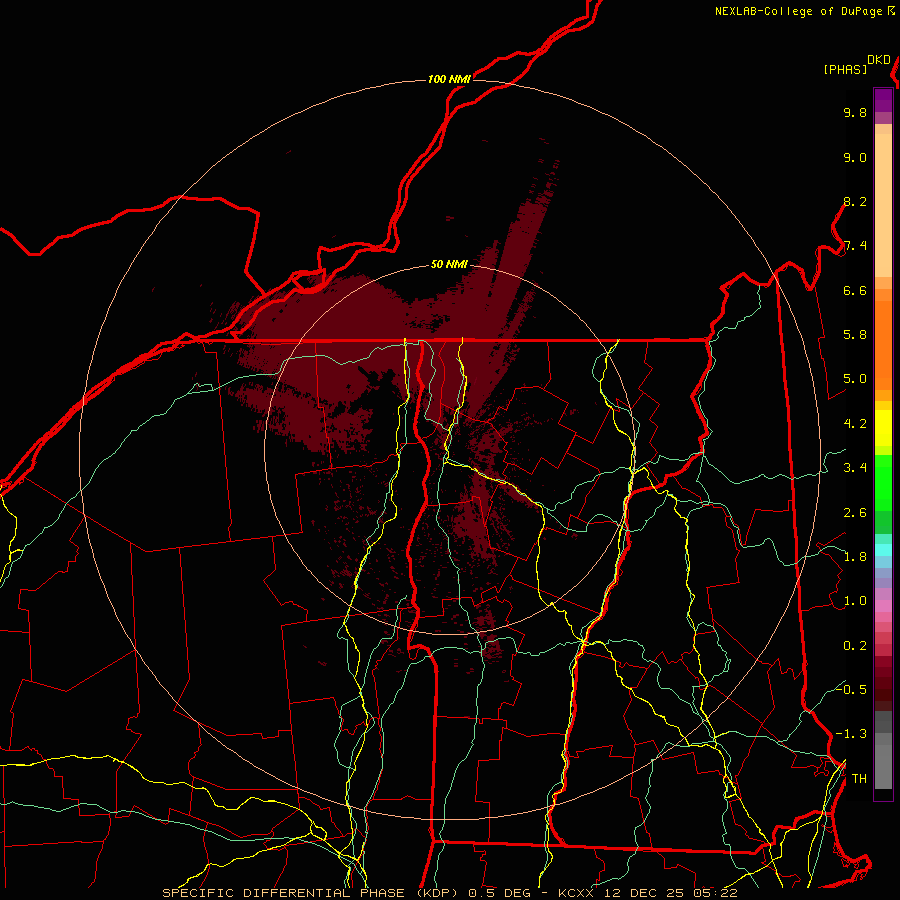Pick the pink band of the color bar
Image resolution: width=900 pixels, height=900 pixels.
pyautogui.click(x=883, y=606)
